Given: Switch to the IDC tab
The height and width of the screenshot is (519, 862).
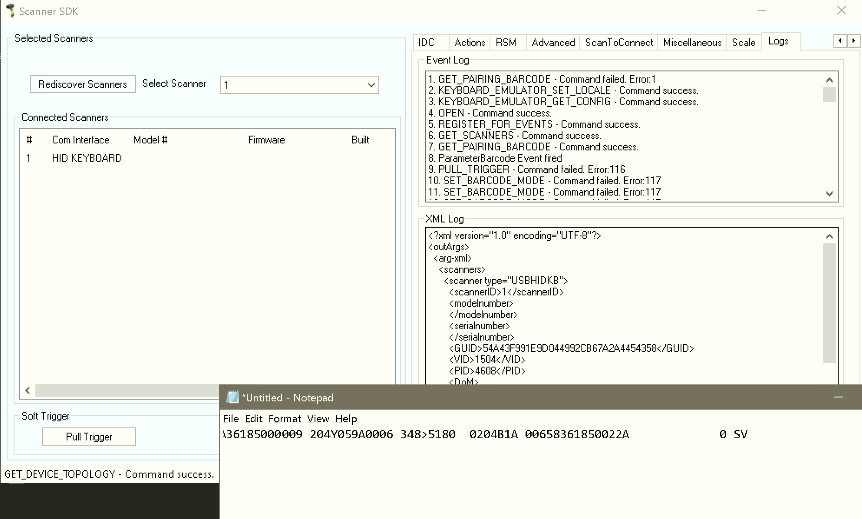Looking at the screenshot, I should pyautogui.click(x=426, y=42).
